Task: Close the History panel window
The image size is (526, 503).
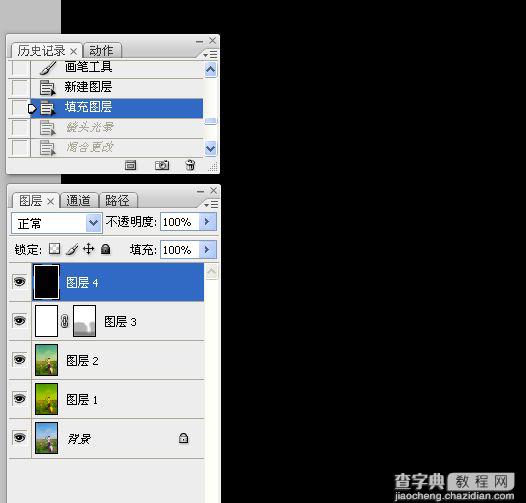Action: pyautogui.click(x=213, y=40)
